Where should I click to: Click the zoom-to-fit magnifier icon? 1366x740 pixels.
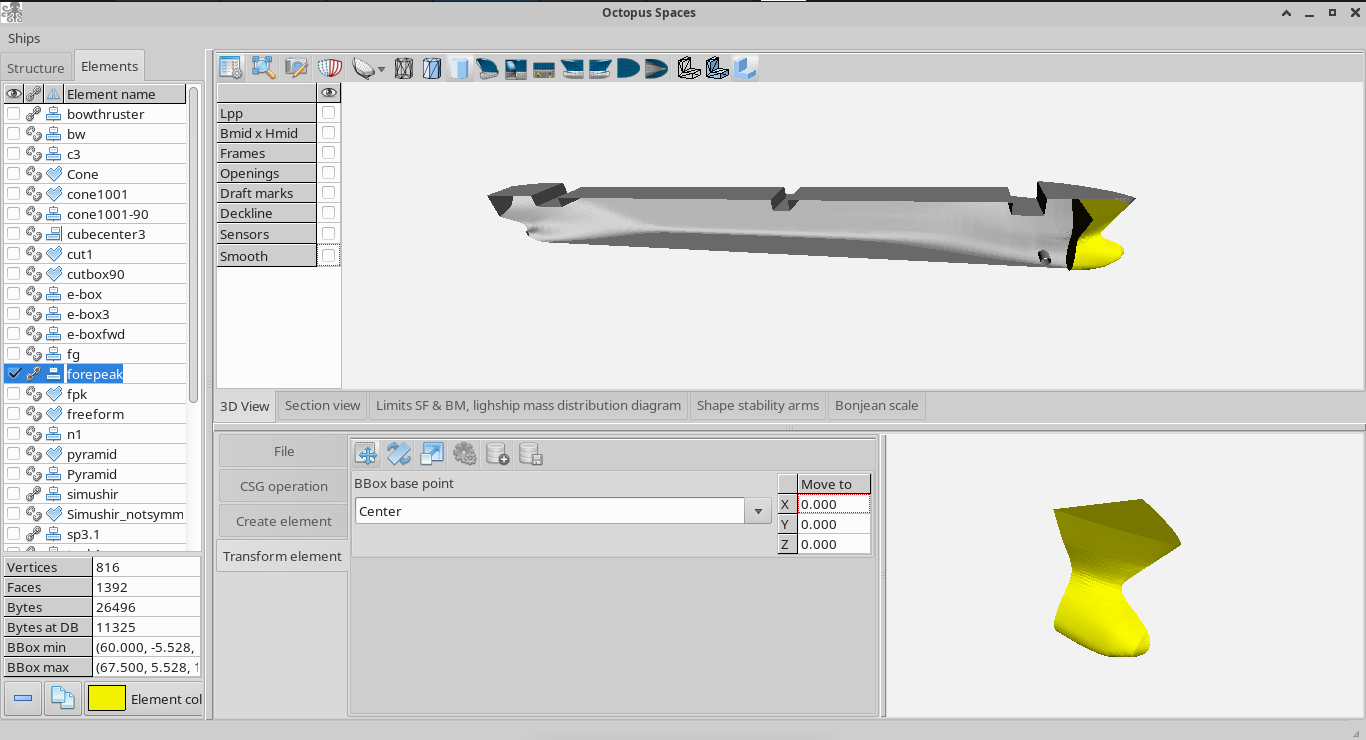tap(263, 68)
